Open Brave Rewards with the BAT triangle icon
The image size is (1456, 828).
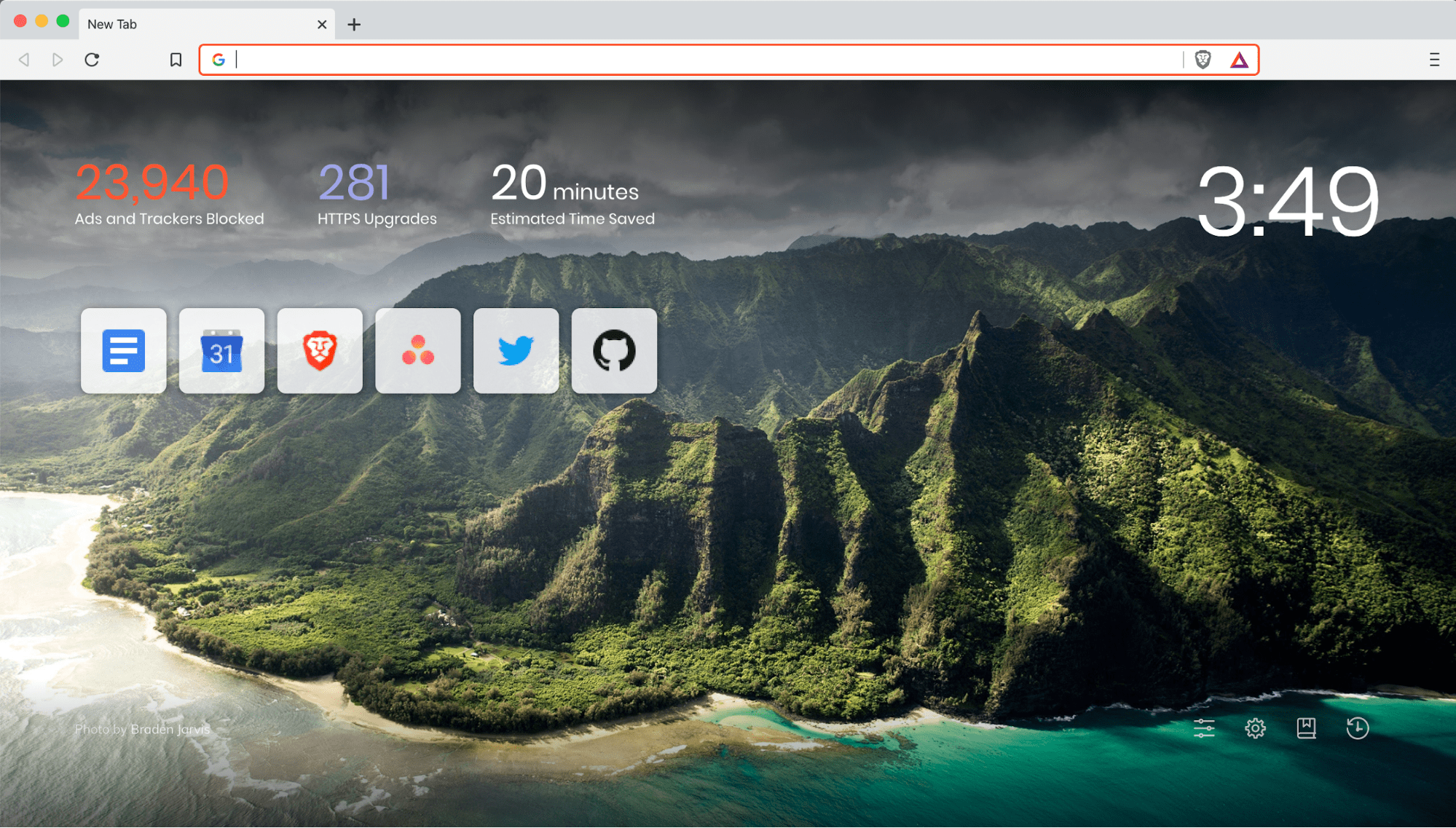click(x=1240, y=60)
